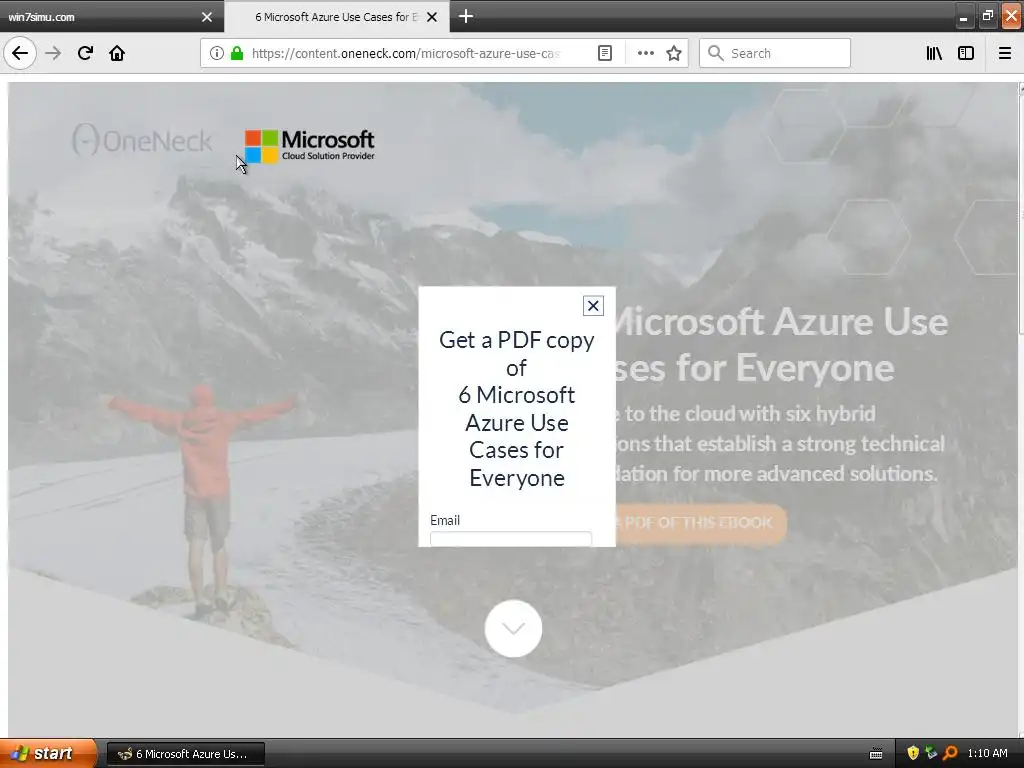Open the browser home page
This screenshot has width=1024, height=768.
click(117, 53)
